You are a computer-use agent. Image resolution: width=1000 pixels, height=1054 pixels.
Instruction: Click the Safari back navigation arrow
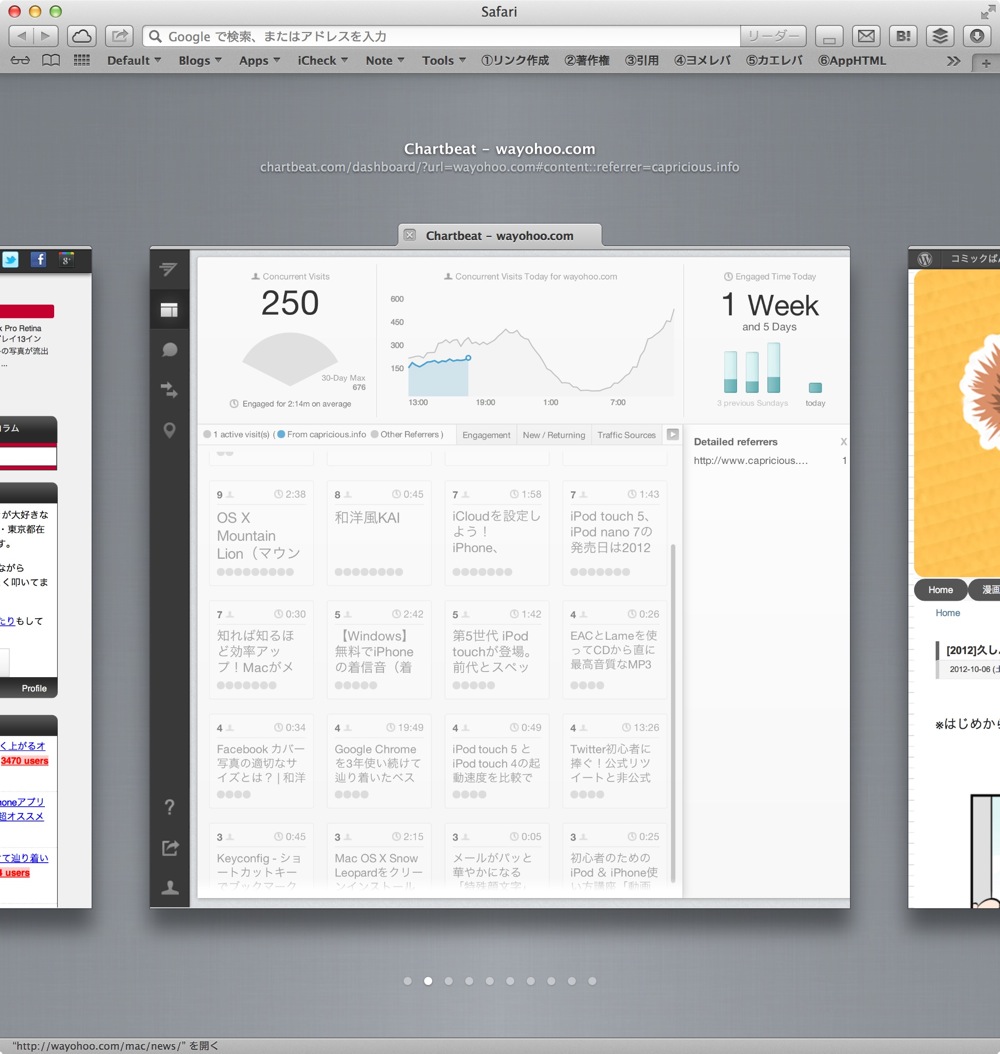click(21, 36)
